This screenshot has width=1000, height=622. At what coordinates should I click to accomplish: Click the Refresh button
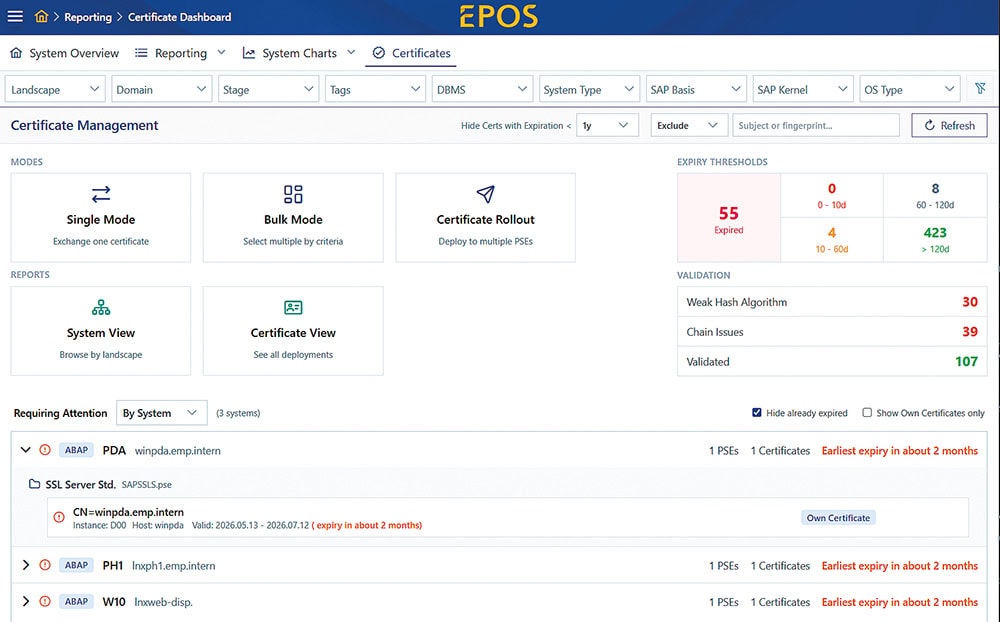point(949,125)
